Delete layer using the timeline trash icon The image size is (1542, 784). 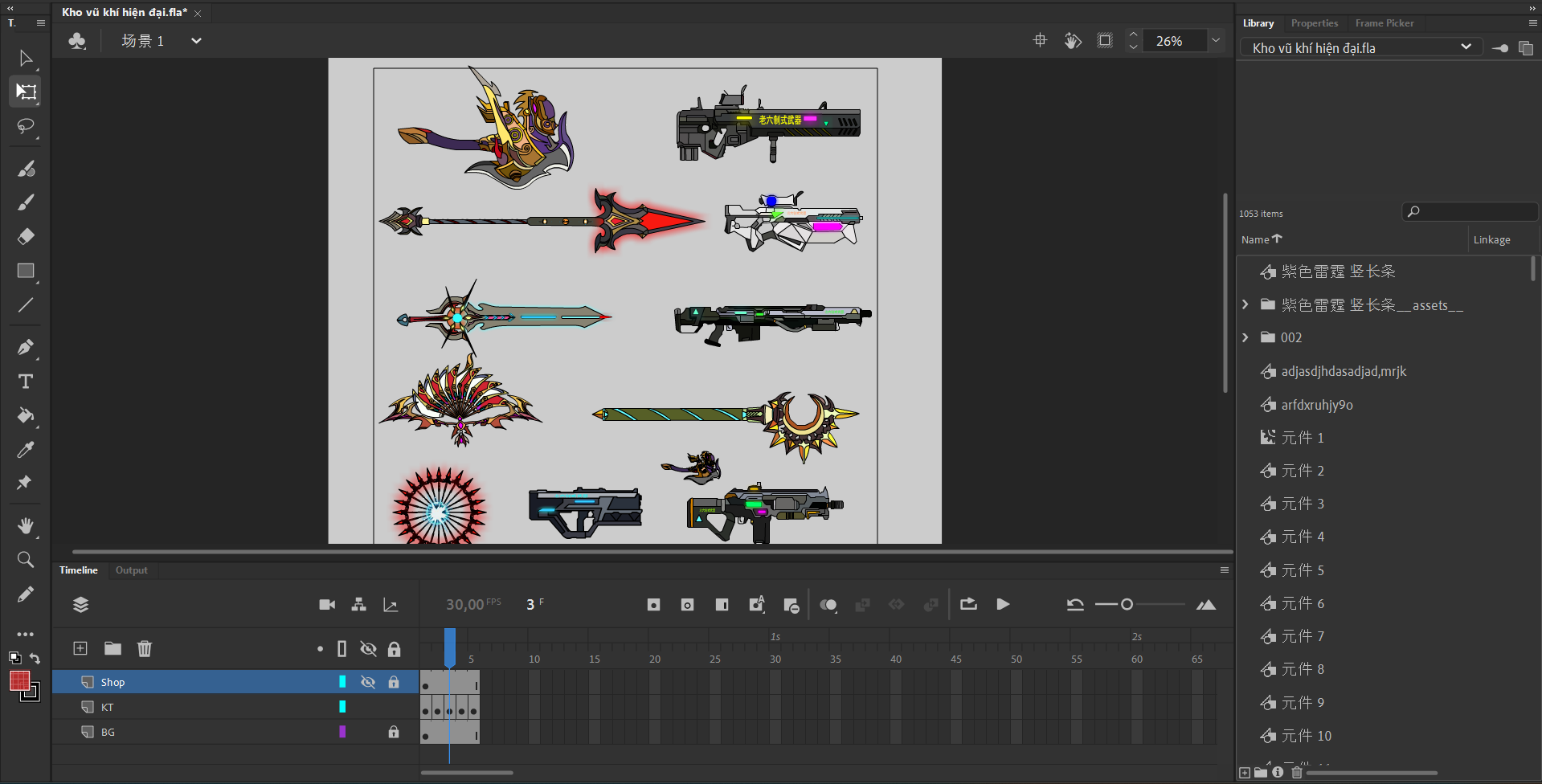click(145, 648)
